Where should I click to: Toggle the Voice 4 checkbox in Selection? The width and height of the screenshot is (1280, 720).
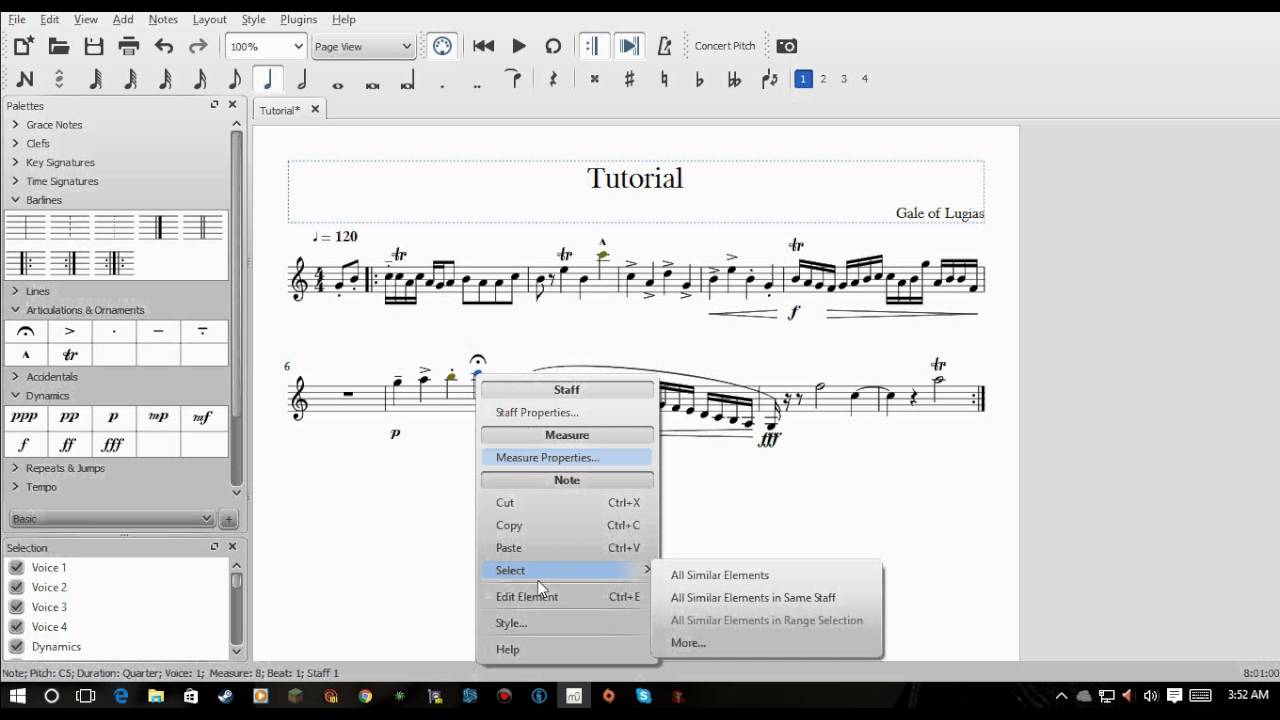tap(17, 627)
